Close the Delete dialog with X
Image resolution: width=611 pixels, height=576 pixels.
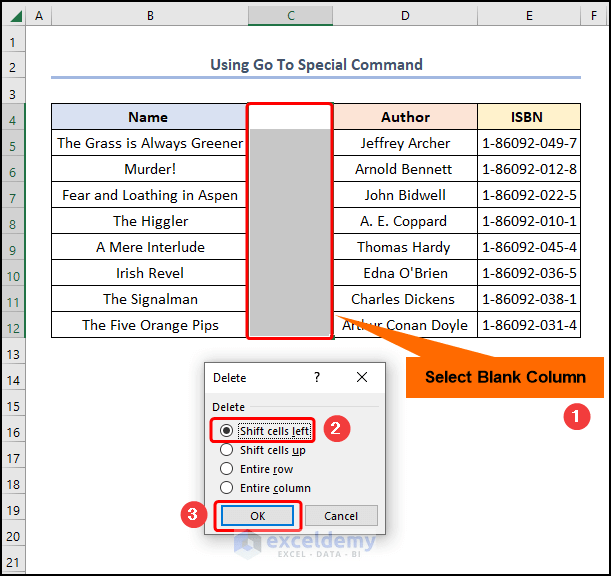[x=362, y=377]
